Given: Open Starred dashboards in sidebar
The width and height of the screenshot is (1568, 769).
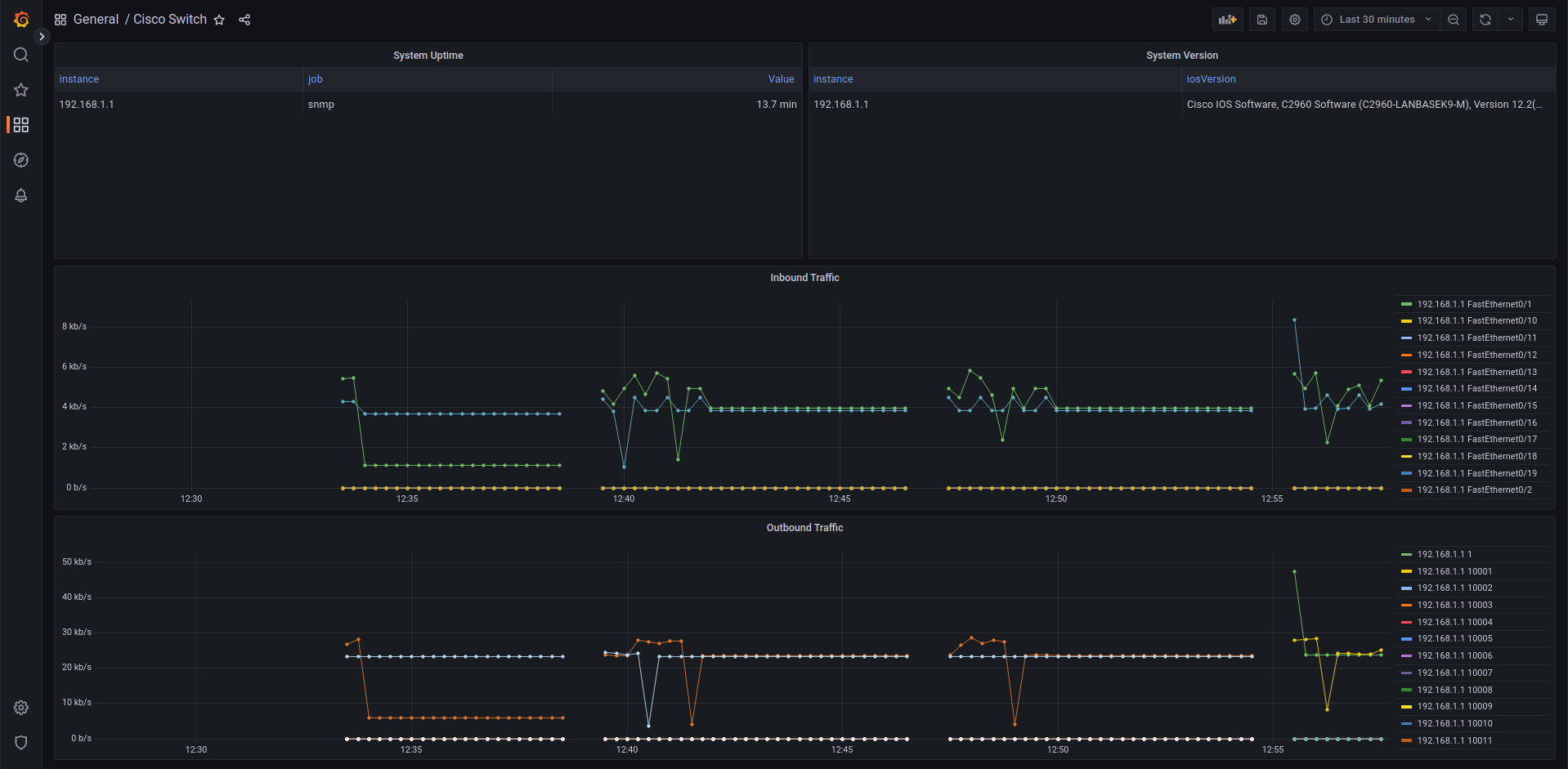Looking at the screenshot, I should coord(21,90).
